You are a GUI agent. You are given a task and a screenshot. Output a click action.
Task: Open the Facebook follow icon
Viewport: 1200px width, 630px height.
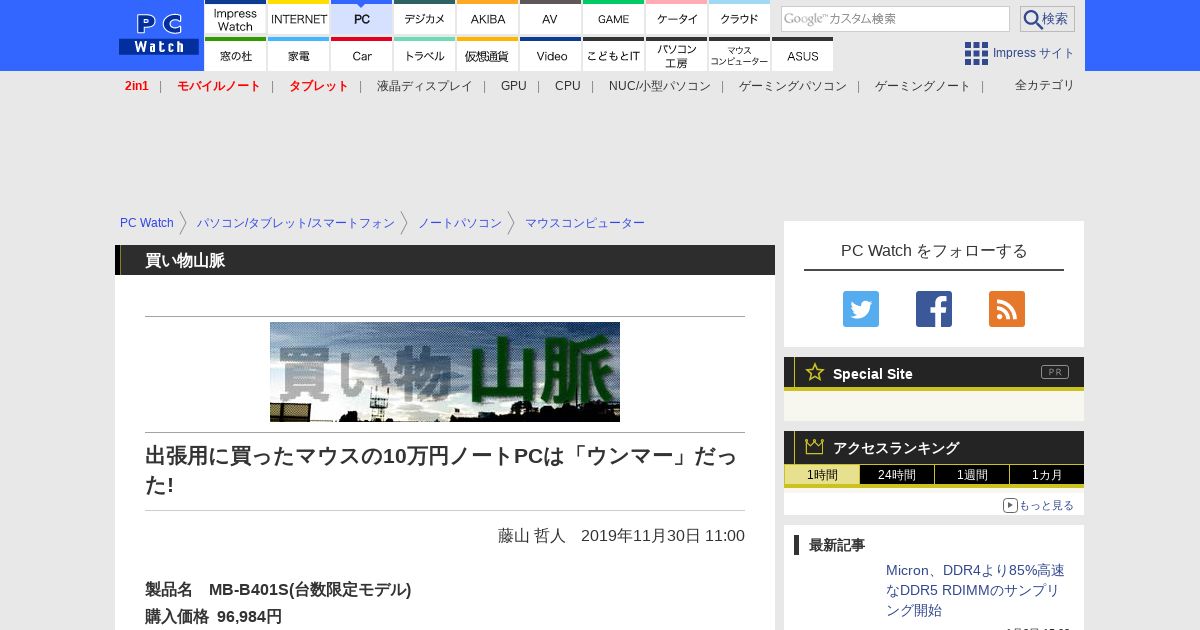[934, 309]
